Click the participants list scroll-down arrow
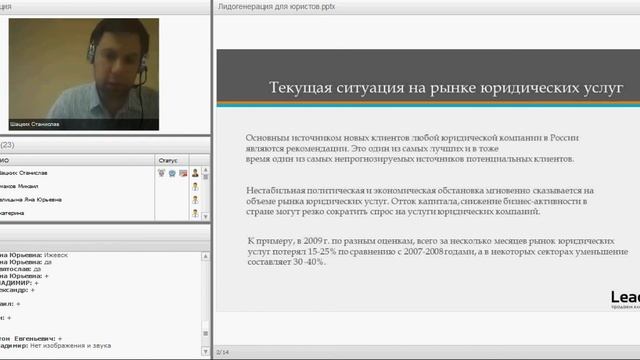The image size is (640, 360). tap(206, 216)
